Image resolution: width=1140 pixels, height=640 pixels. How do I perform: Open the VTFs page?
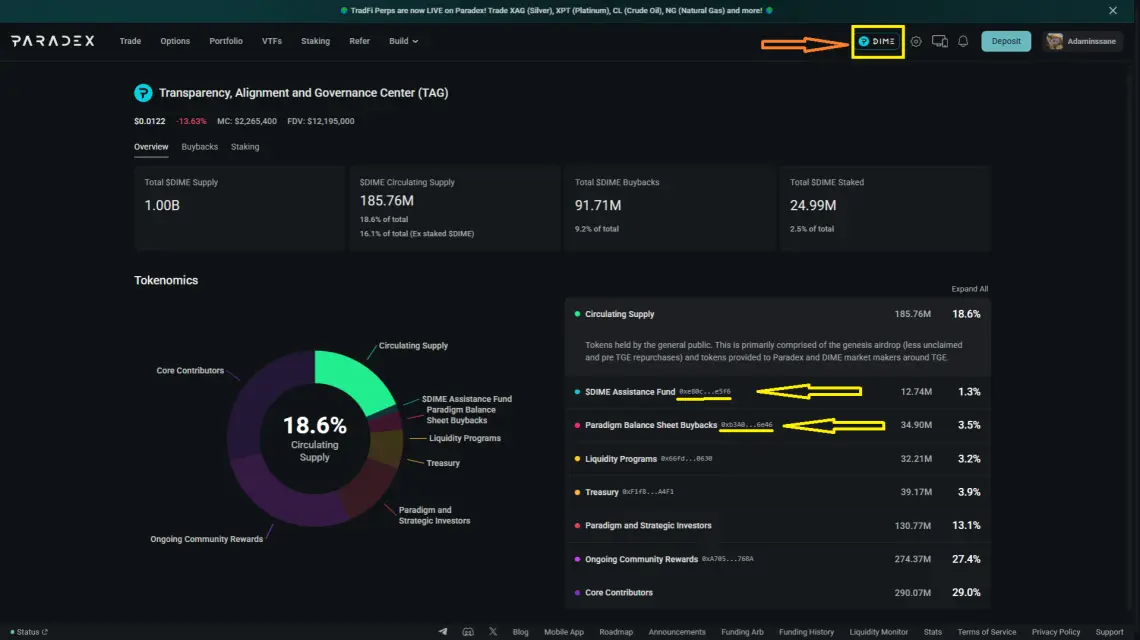pos(272,41)
